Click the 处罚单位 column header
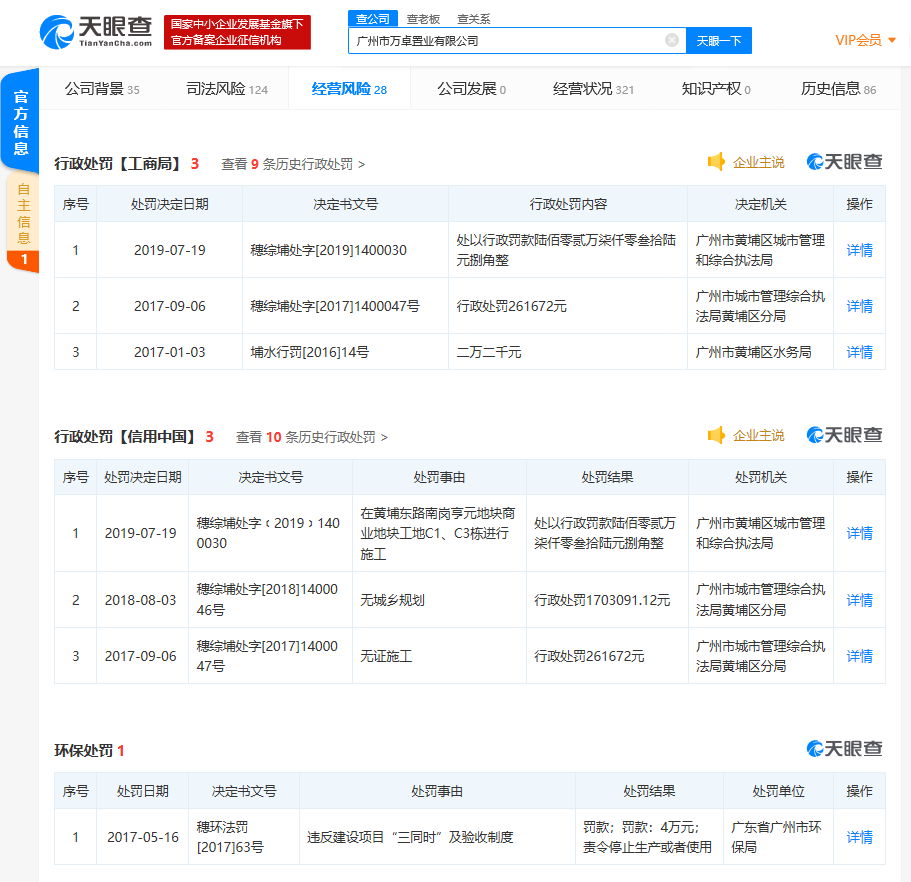 [779, 791]
